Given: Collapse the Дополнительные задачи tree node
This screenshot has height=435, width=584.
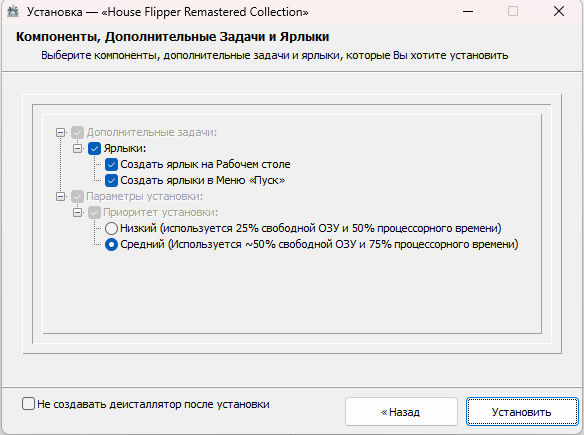Looking at the screenshot, I should 60,132.
